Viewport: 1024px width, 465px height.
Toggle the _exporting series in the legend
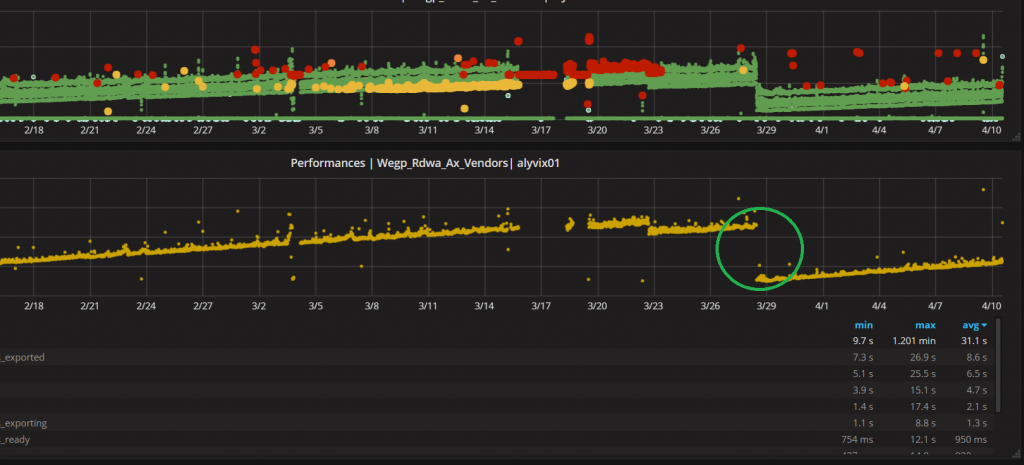coord(23,423)
